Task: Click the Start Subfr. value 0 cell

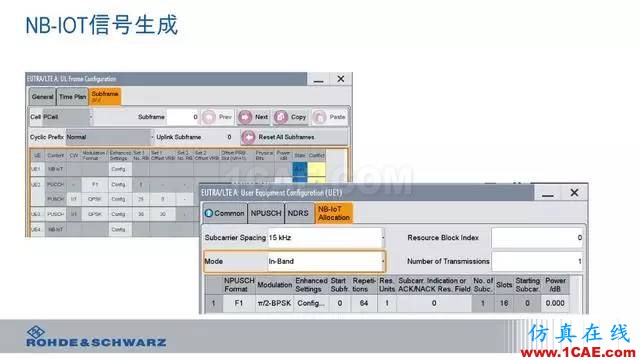Action: pos(340,303)
